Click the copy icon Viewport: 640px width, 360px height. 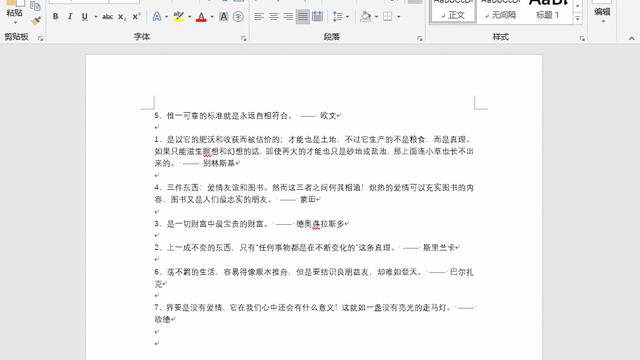36,6
